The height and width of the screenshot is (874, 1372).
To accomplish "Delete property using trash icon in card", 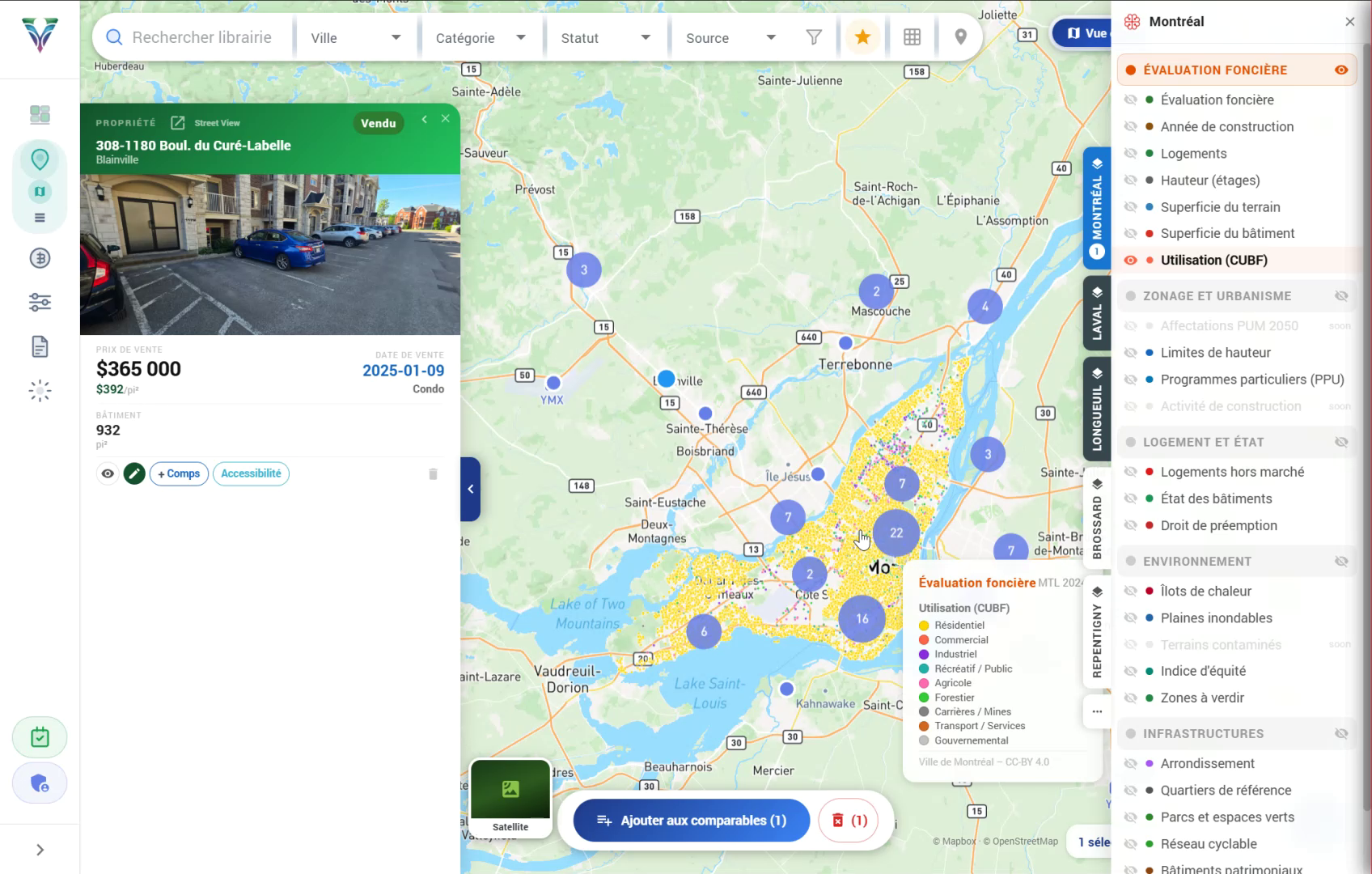I will click(x=433, y=474).
